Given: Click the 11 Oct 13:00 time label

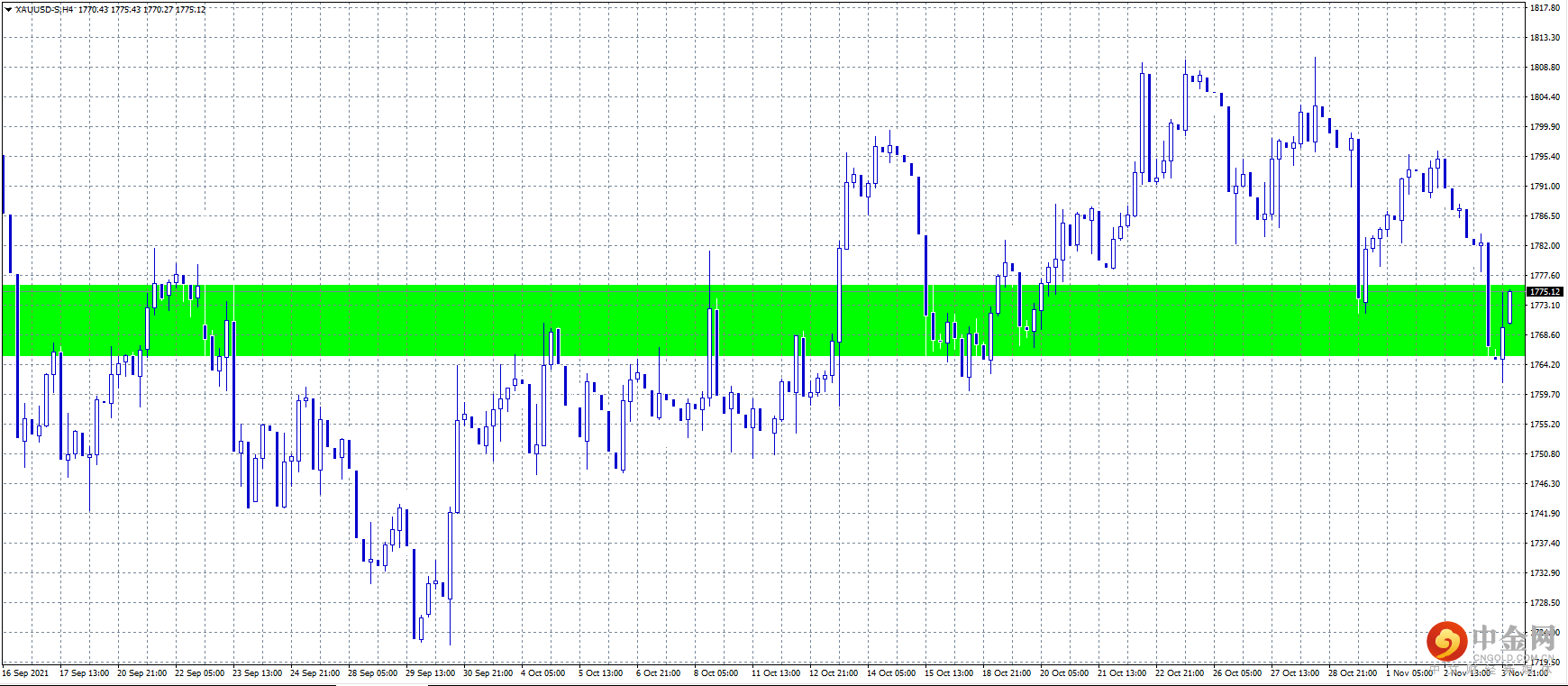Looking at the screenshot, I should (x=776, y=673).
